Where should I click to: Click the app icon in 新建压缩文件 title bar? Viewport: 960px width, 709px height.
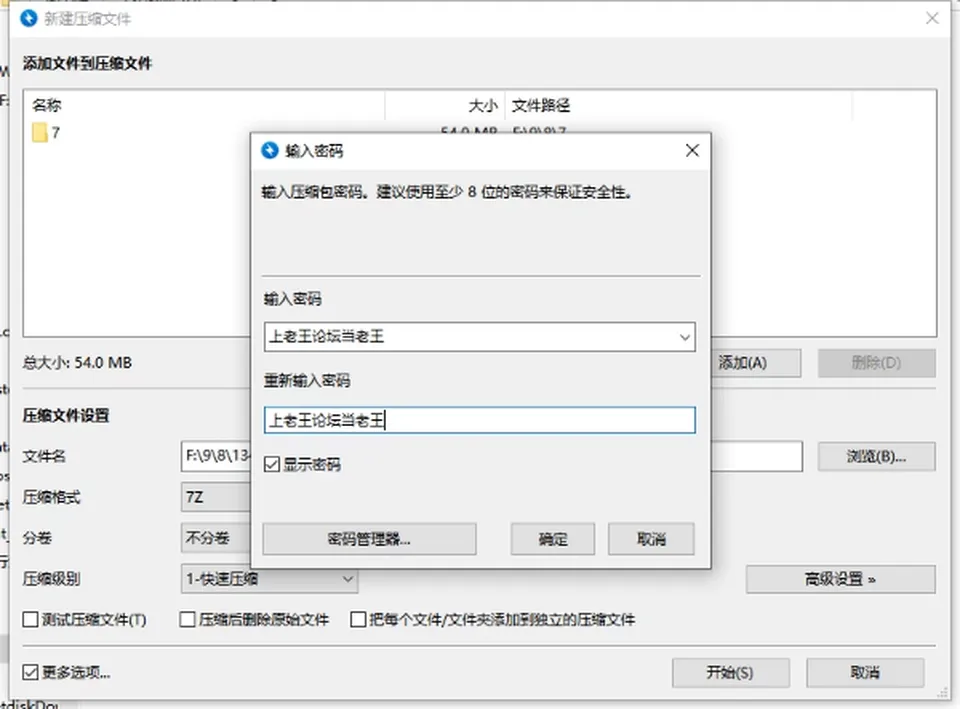point(29,18)
